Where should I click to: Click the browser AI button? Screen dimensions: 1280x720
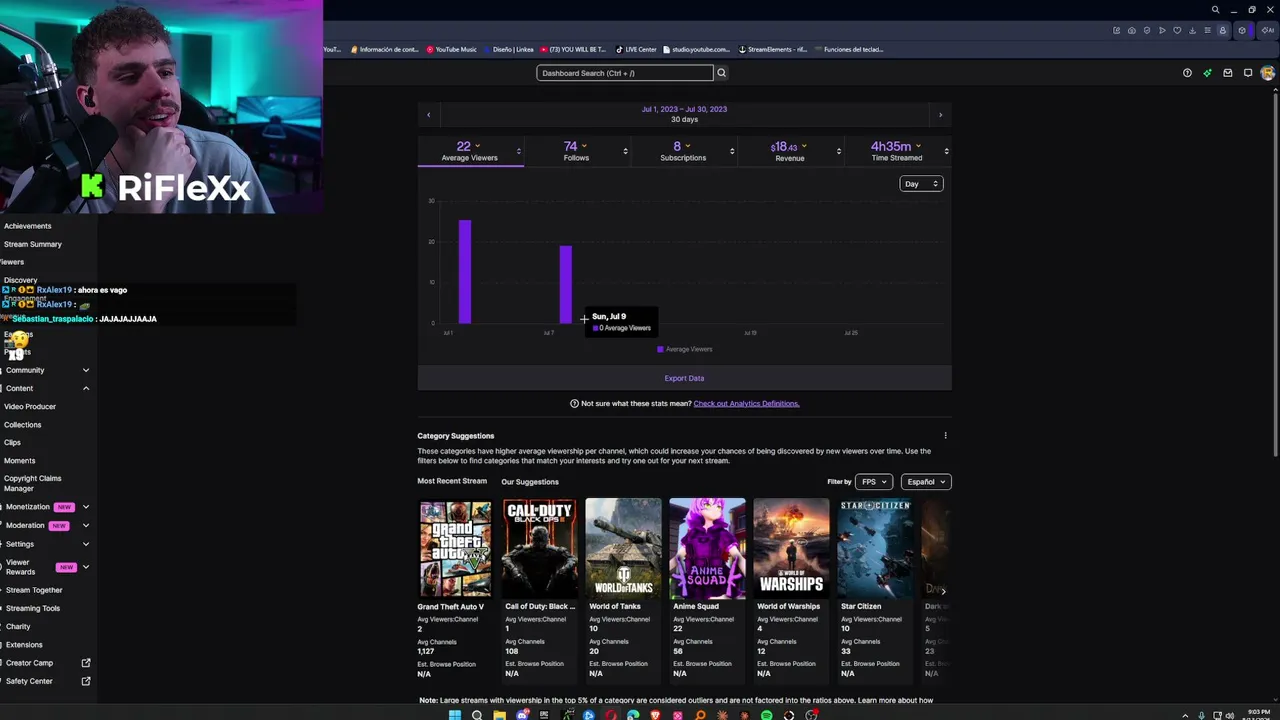(1270, 31)
